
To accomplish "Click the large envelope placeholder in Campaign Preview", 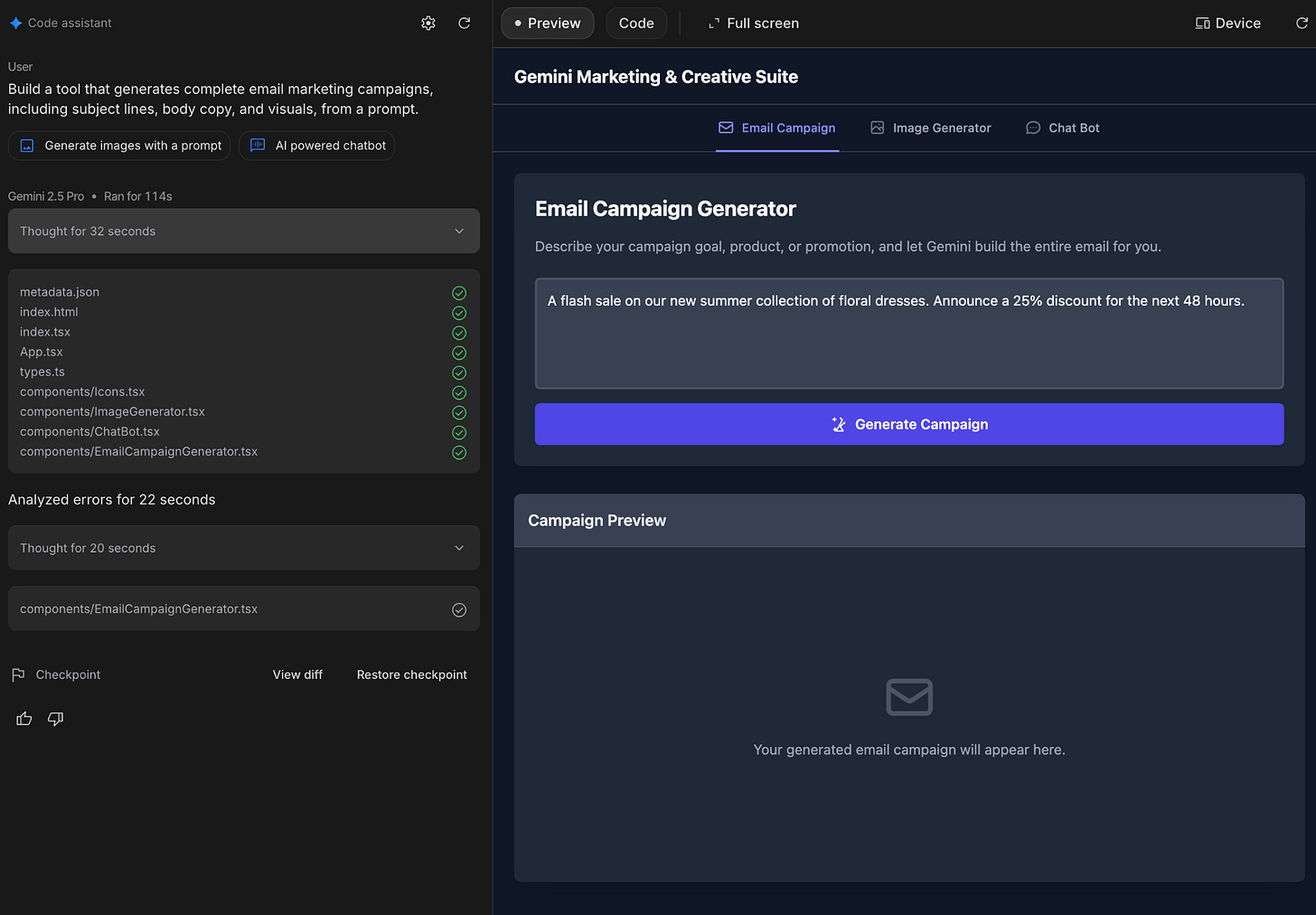I will 909,697.
